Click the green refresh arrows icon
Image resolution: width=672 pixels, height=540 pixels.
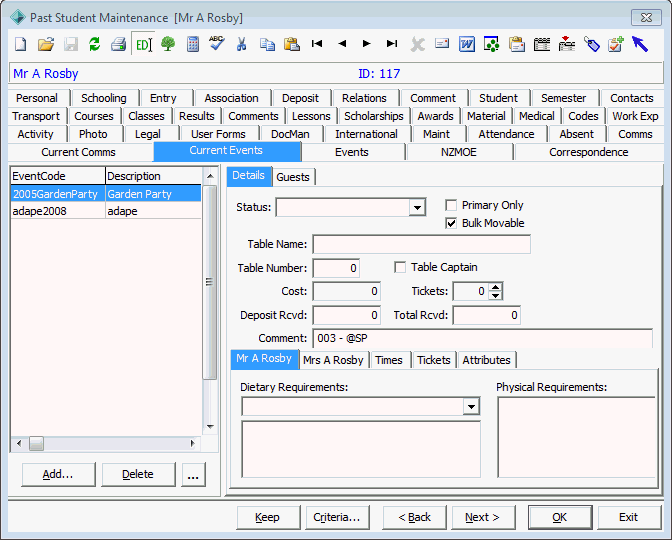pyautogui.click(x=94, y=44)
